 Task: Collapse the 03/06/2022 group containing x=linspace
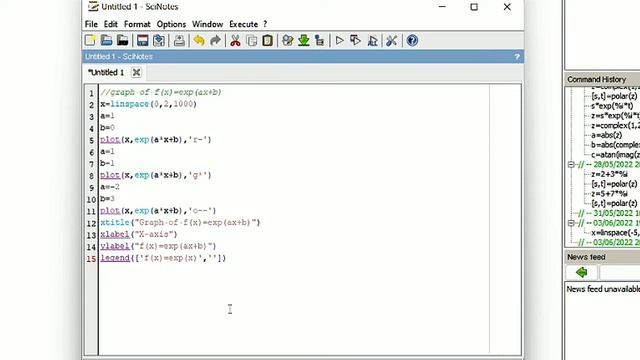(571, 223)
